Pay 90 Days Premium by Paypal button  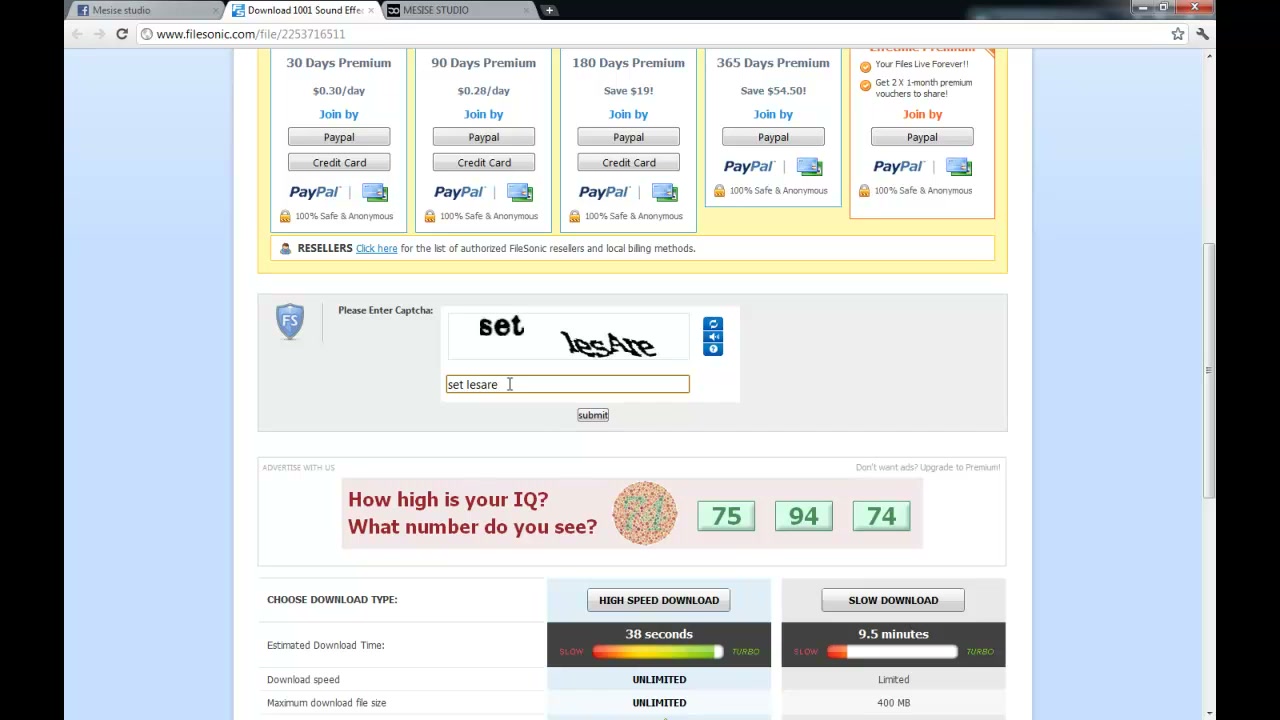[x=484, y=137]
